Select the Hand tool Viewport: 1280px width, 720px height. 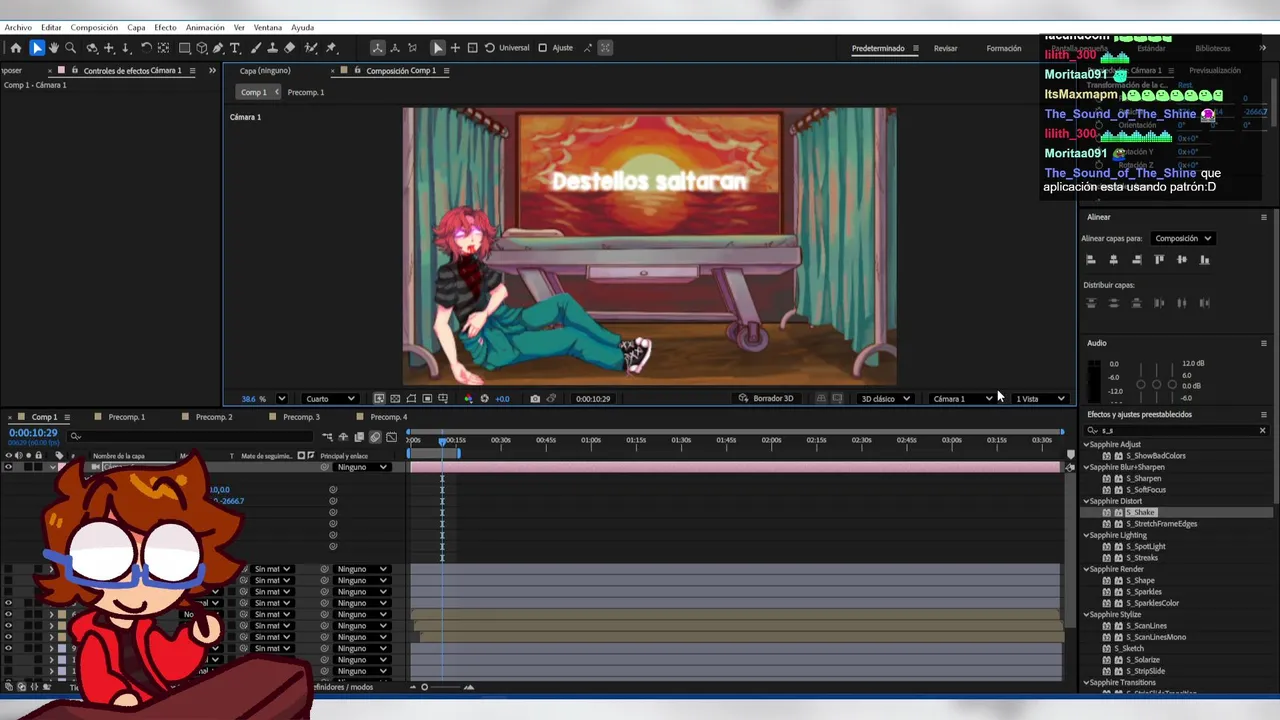54,48
